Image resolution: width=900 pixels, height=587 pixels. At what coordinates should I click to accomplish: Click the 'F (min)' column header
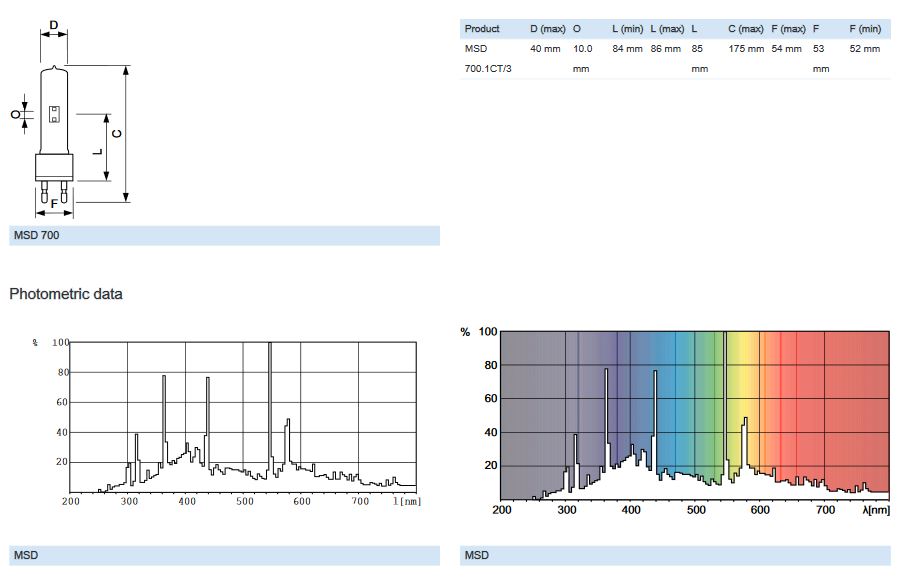tap(865, 29)
